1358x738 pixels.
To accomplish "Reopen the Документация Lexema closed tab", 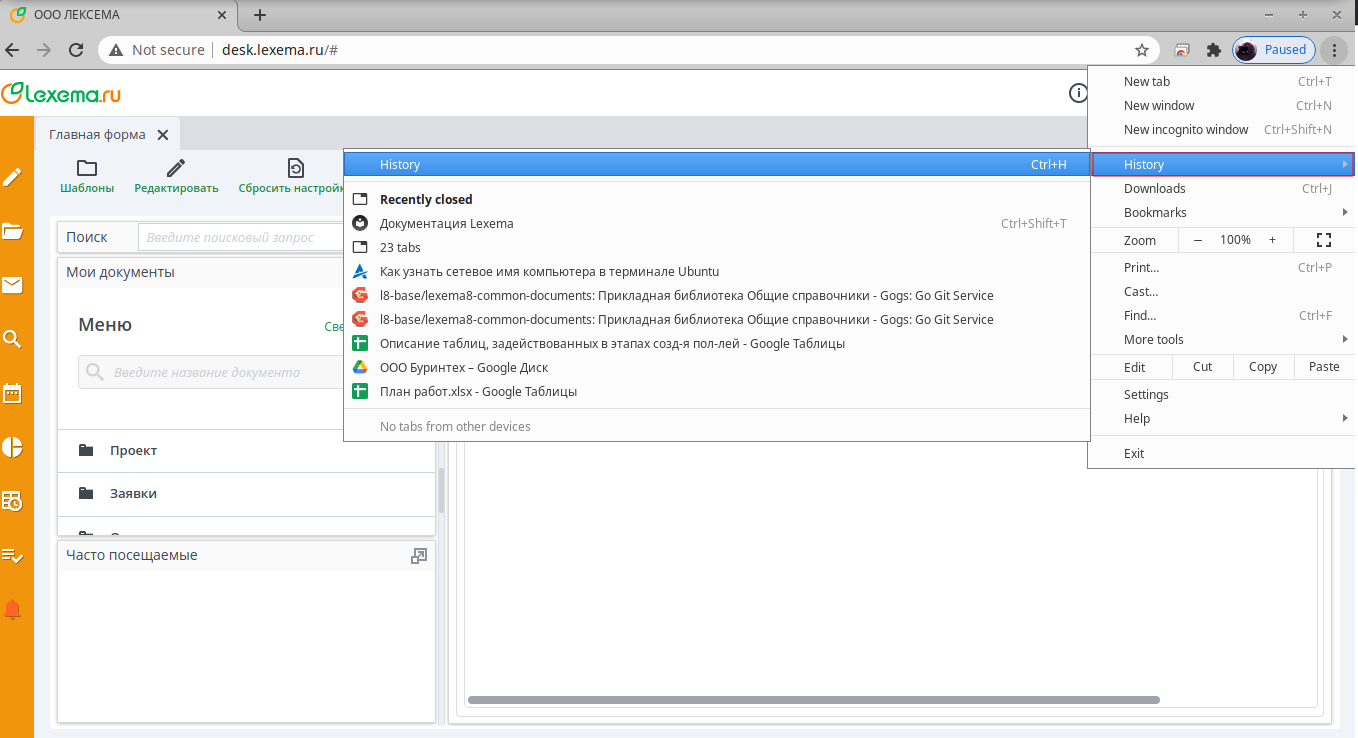I will coord(446,223).
